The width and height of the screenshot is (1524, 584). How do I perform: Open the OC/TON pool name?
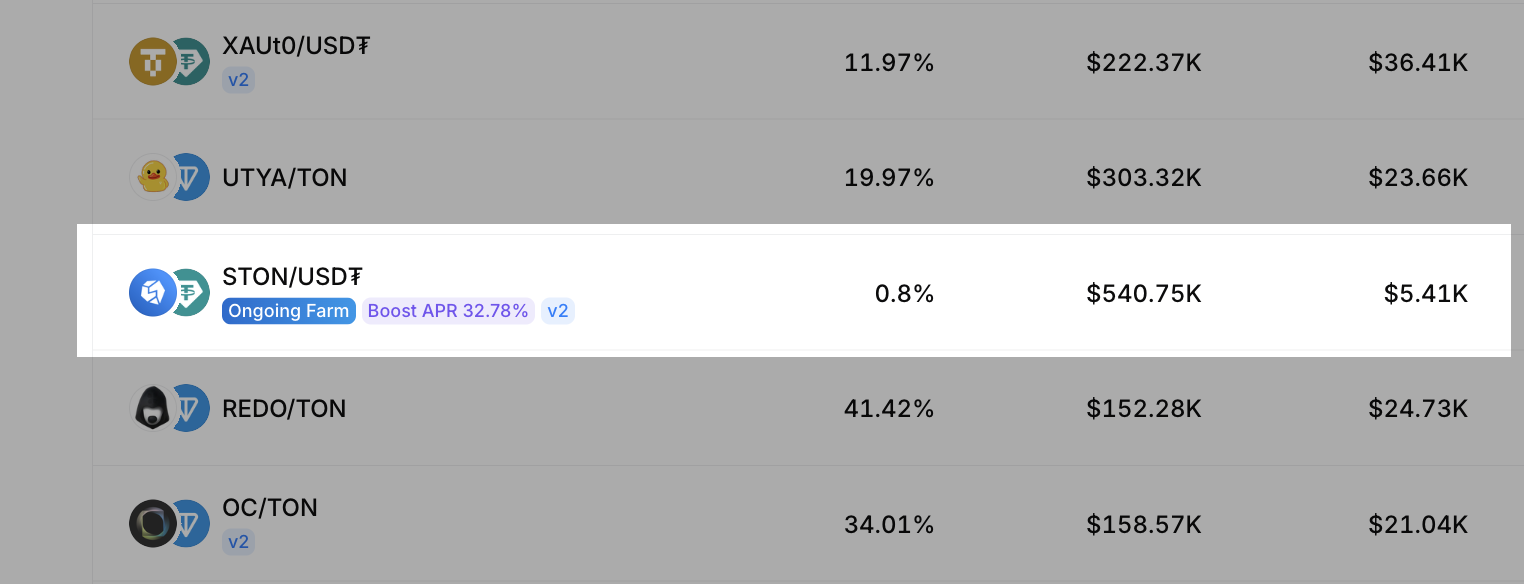tap(270, 508)
